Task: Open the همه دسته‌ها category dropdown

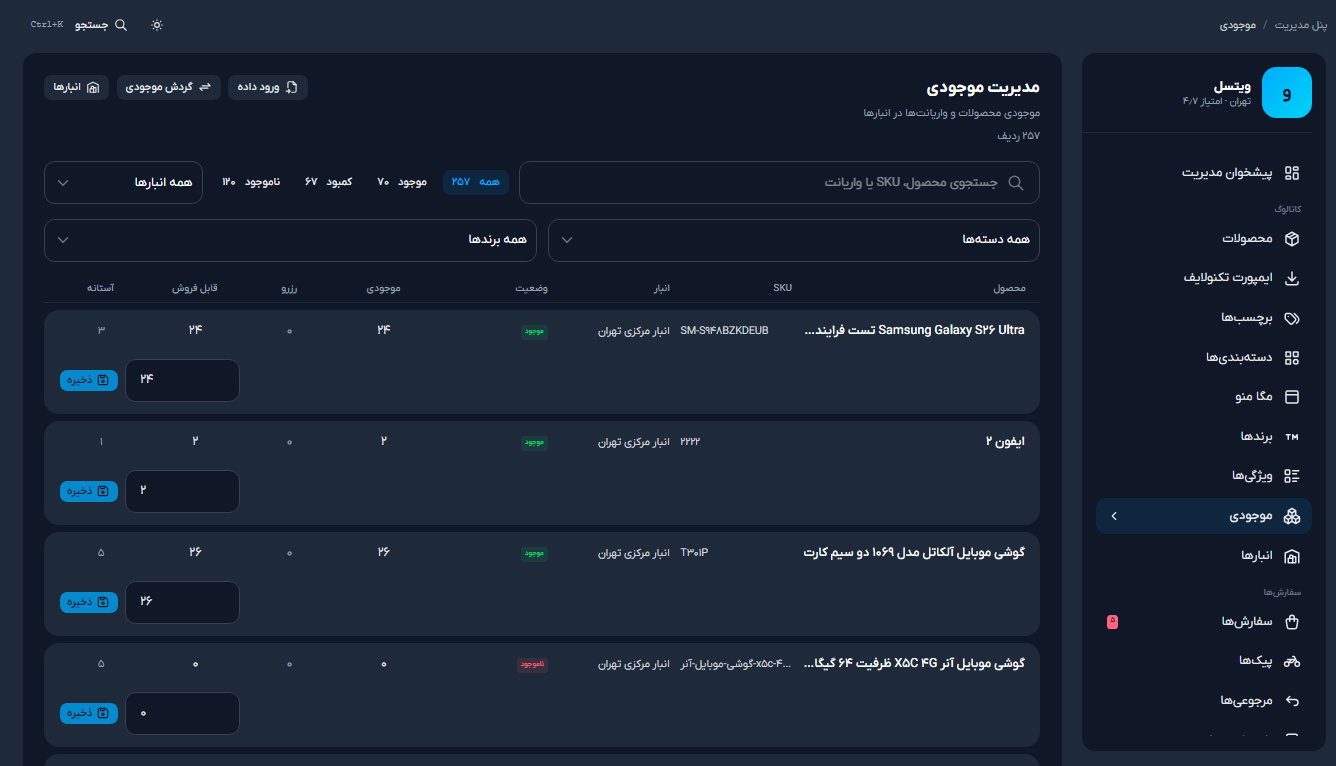Action: coord(794,240)
